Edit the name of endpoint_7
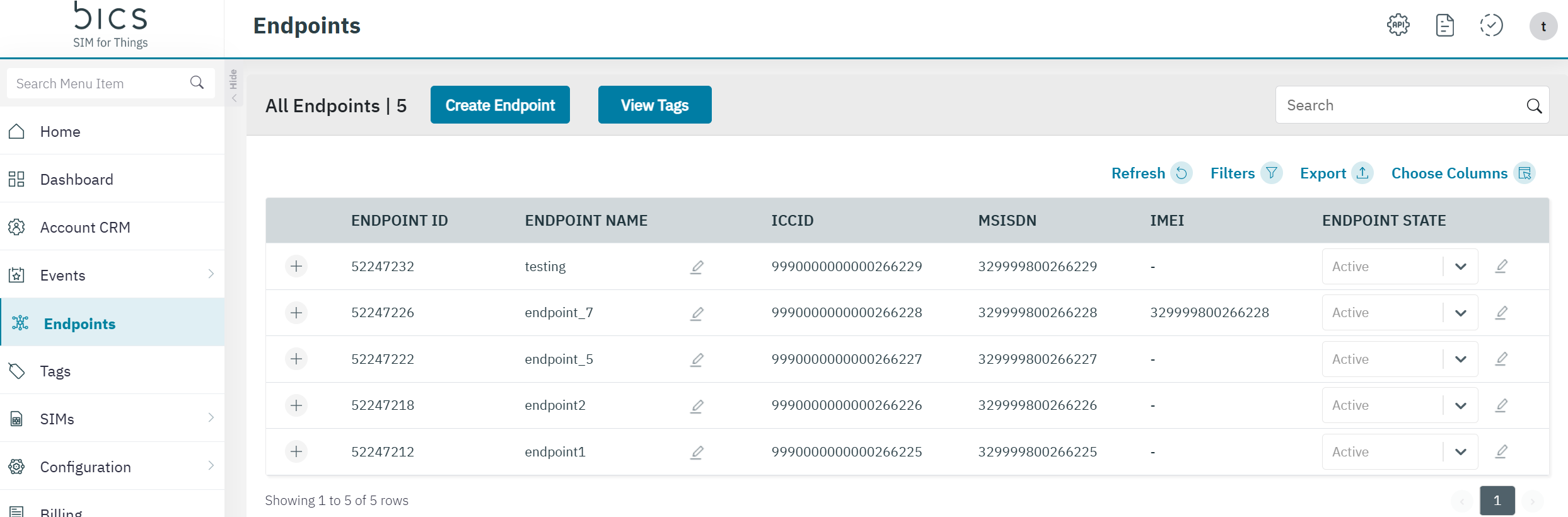Screen dimensions: 1568x517 click(x=697, y=313)
